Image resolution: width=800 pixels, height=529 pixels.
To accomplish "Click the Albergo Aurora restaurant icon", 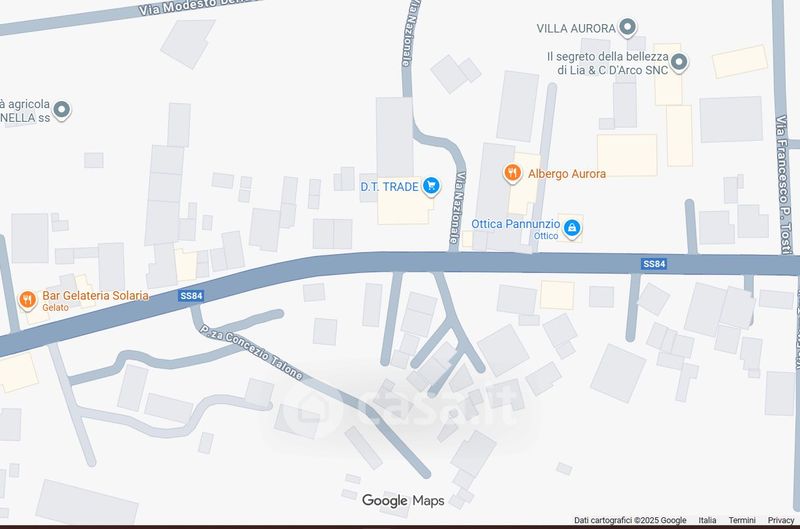I will (x=513, y=173).
